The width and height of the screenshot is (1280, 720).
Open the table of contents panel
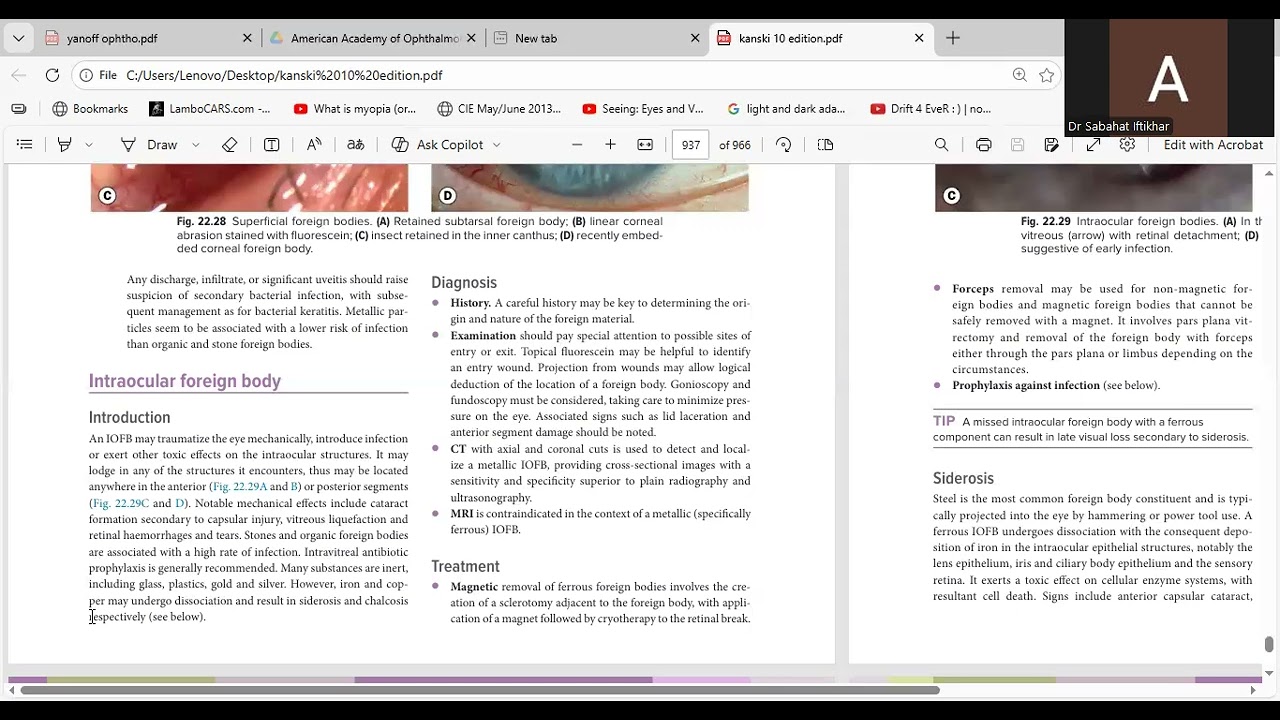25,145
